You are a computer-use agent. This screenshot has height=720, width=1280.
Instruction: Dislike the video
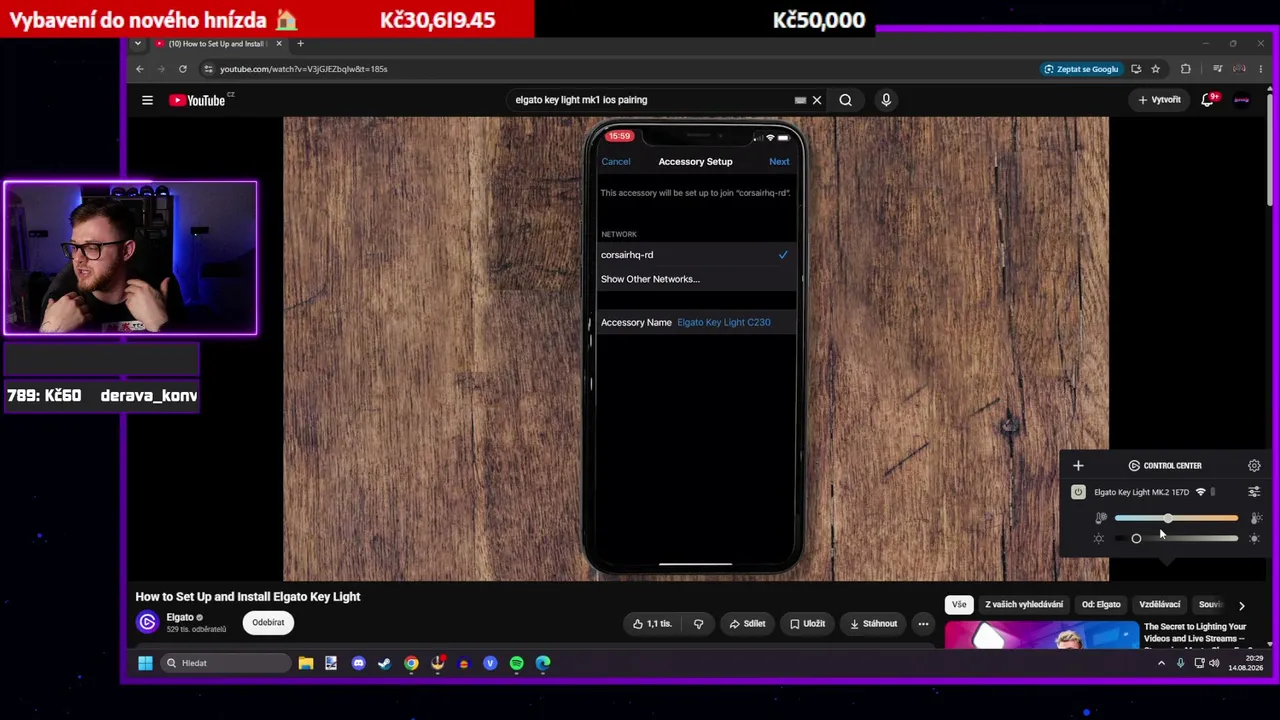click(699, 624)
